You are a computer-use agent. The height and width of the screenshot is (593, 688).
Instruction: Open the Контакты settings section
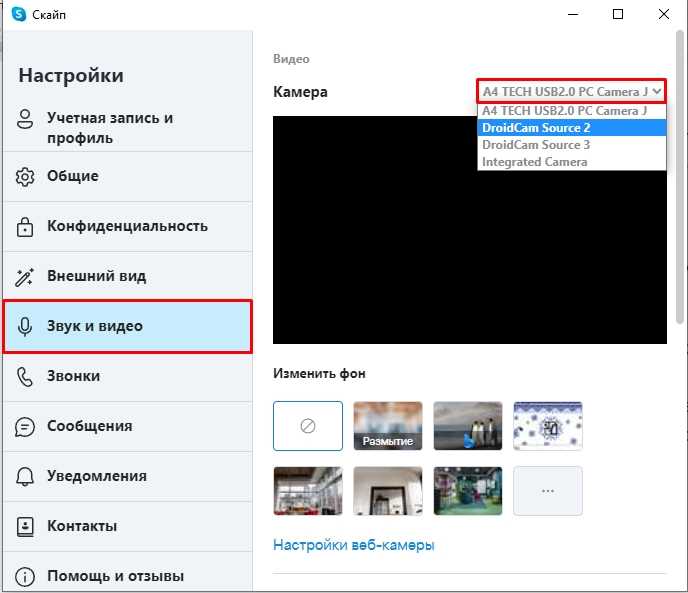(x=128, y=526)
